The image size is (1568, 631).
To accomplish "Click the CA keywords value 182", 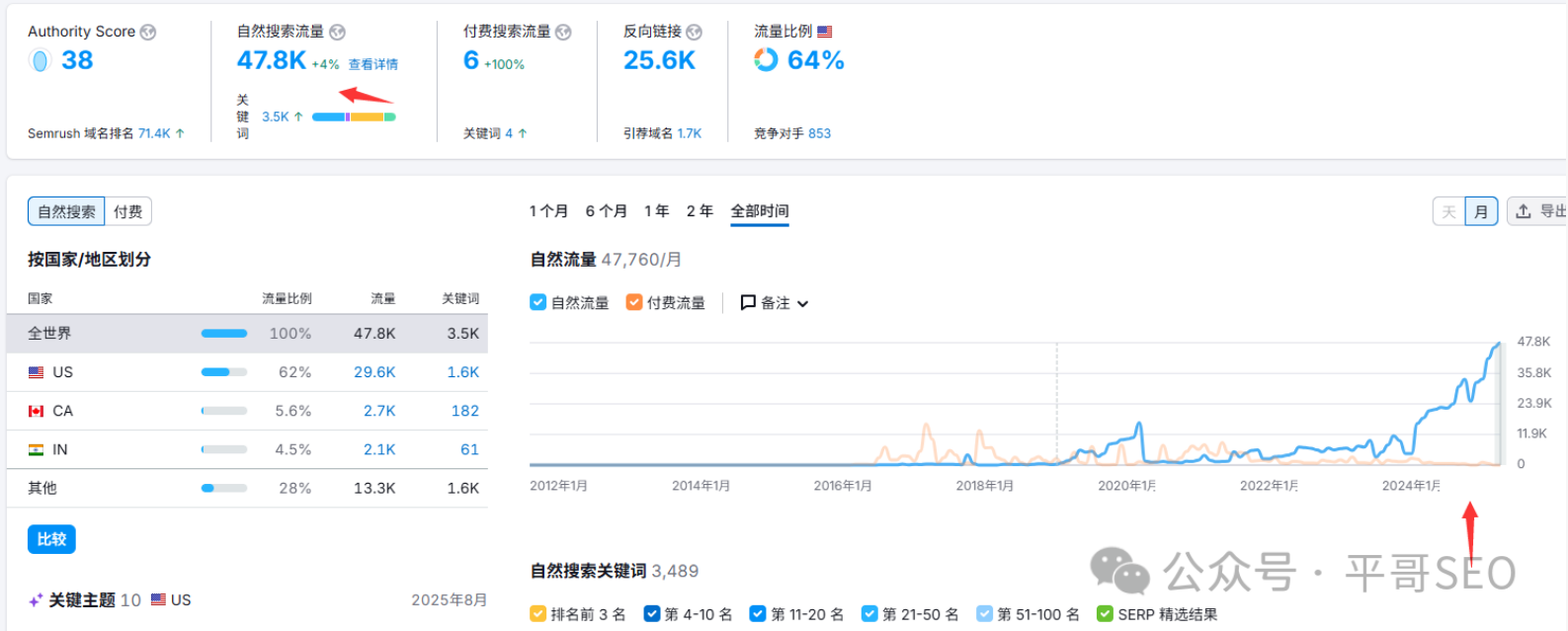I will click(465, 411).
